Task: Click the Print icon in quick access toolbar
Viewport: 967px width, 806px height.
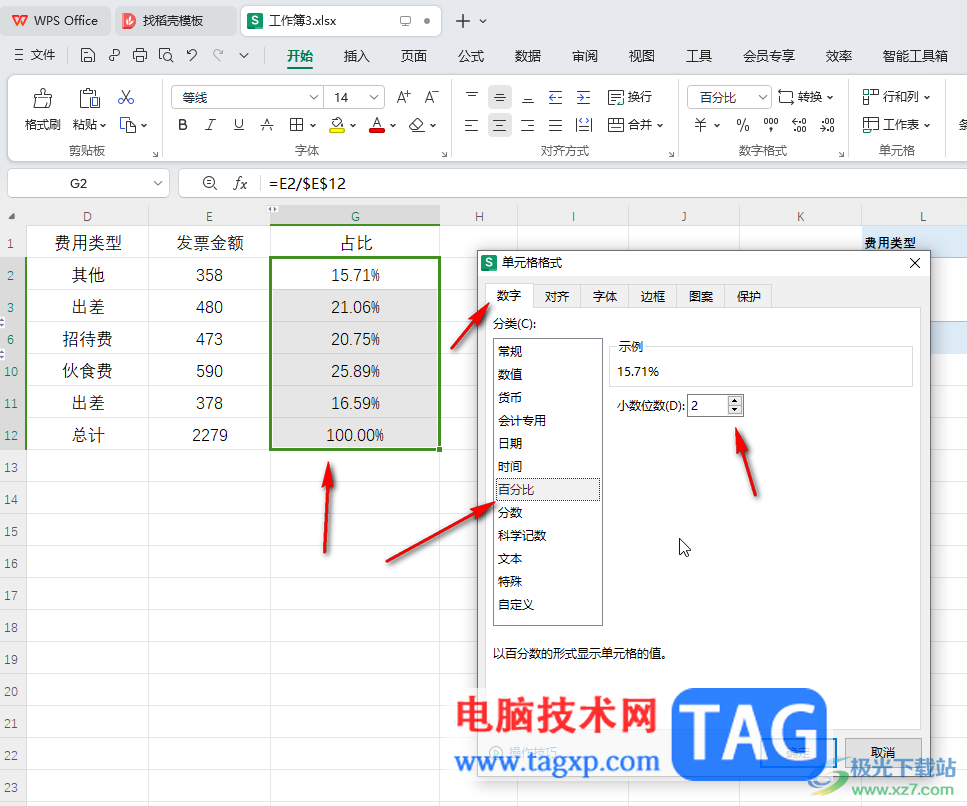Action: click(x=140, y=56)
